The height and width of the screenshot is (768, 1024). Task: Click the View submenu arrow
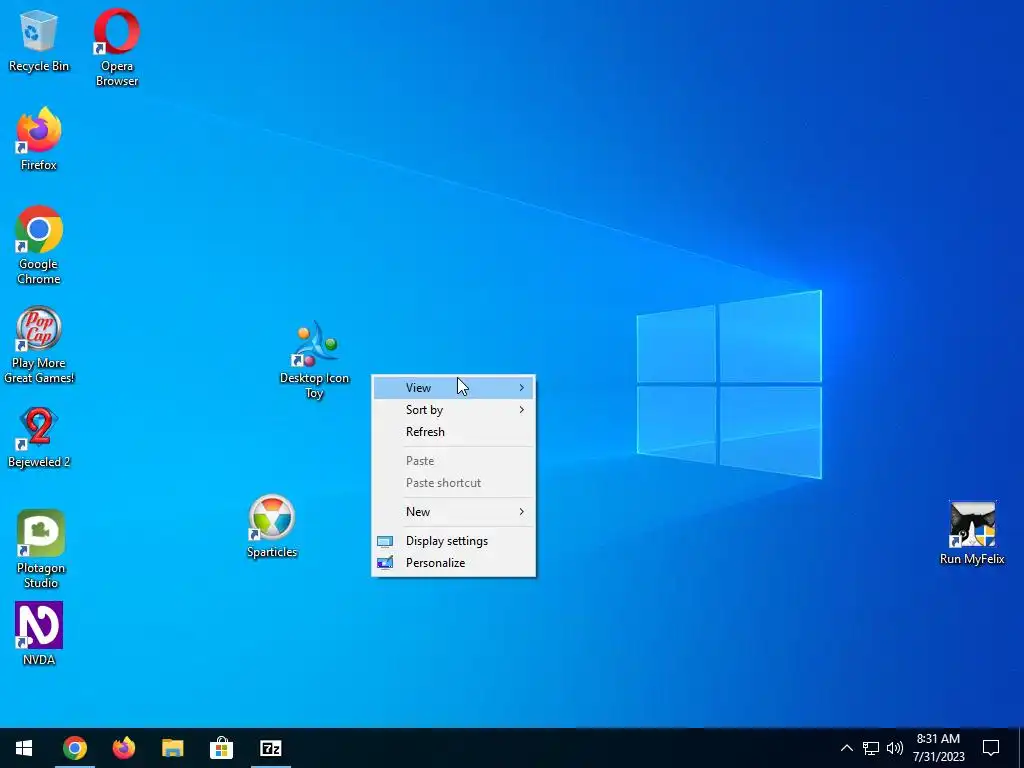point(521,388)
